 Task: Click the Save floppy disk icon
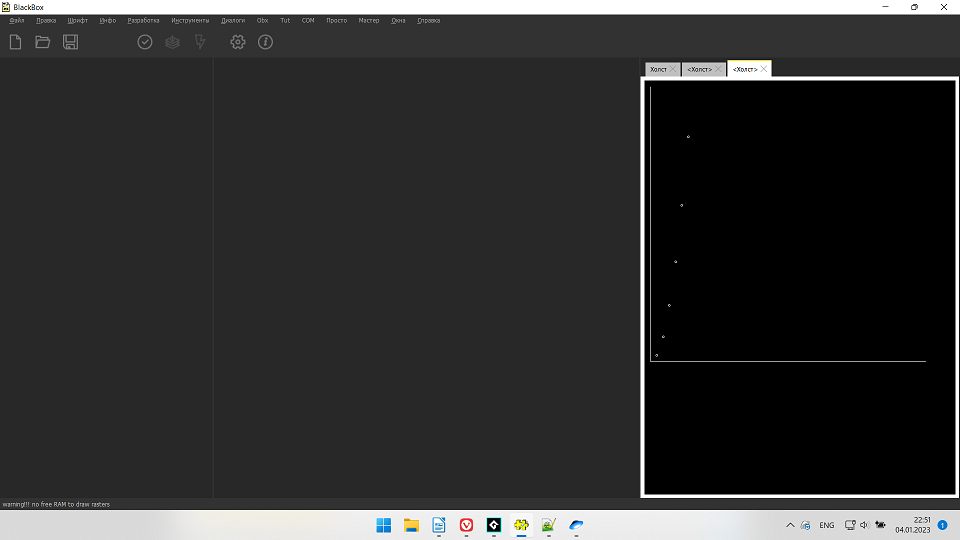point(71,42)
